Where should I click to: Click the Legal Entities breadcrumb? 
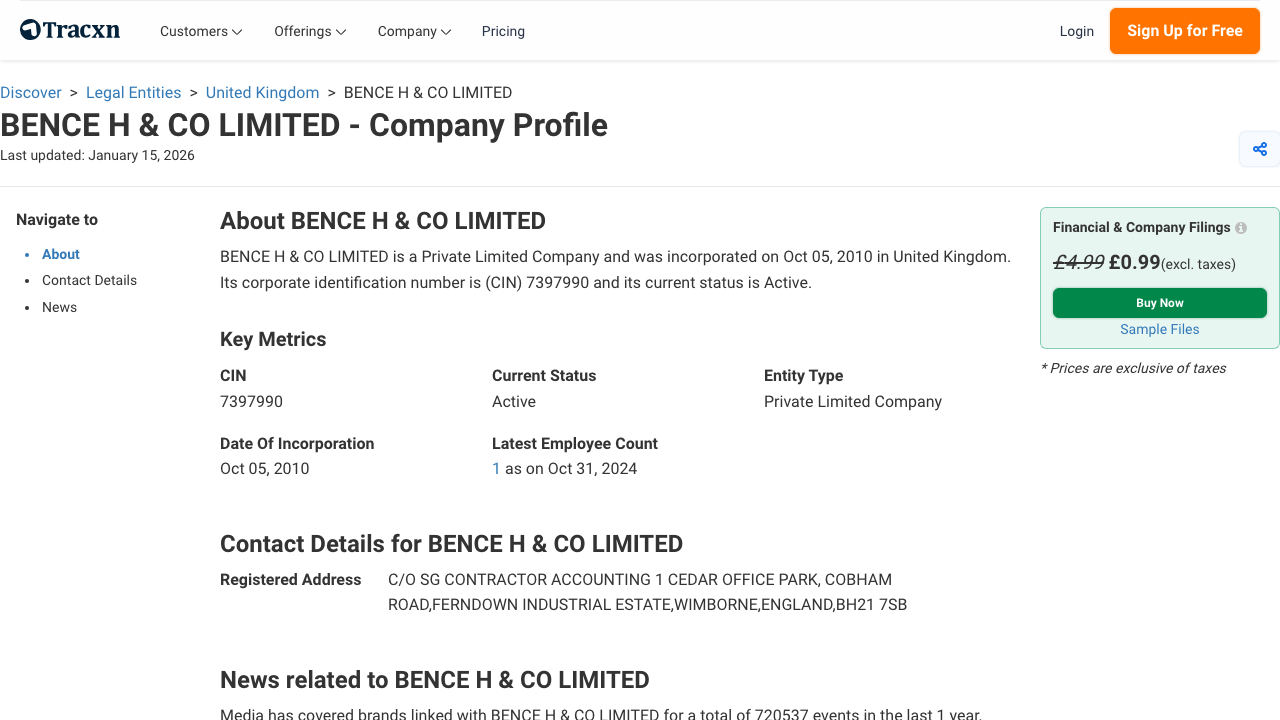tap(133, 92)
